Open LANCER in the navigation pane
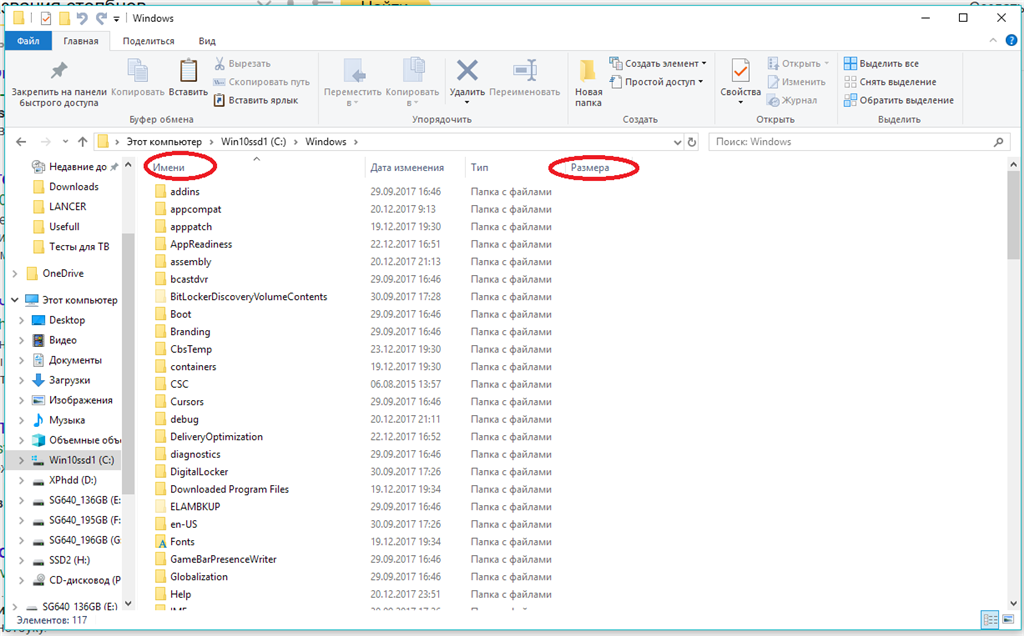1024x636 pixels. click(x=67, y=206)
